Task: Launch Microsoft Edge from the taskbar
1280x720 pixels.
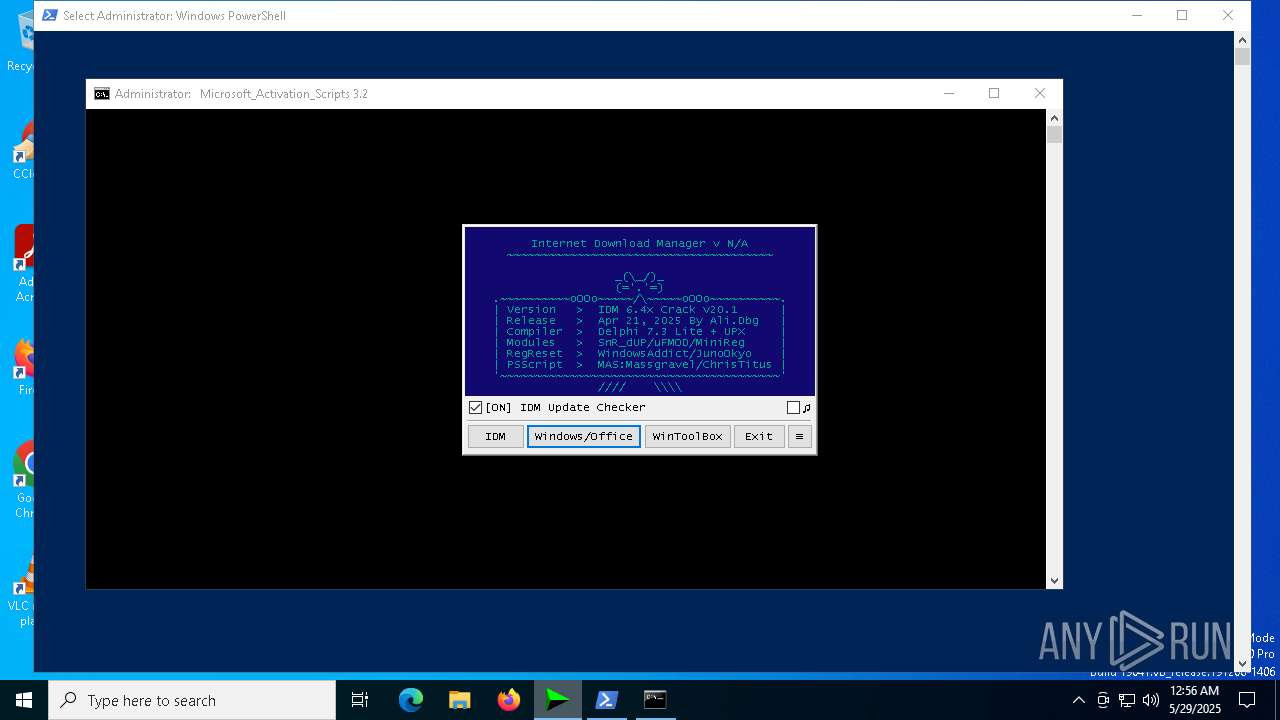Action: click(411, 700)
